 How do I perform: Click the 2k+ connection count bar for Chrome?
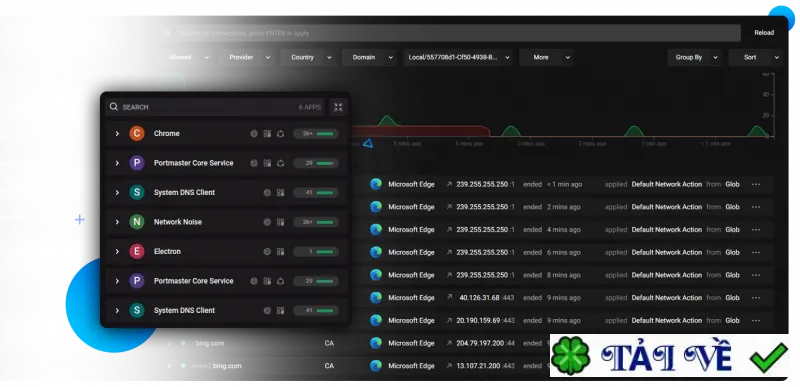(316, 134)
